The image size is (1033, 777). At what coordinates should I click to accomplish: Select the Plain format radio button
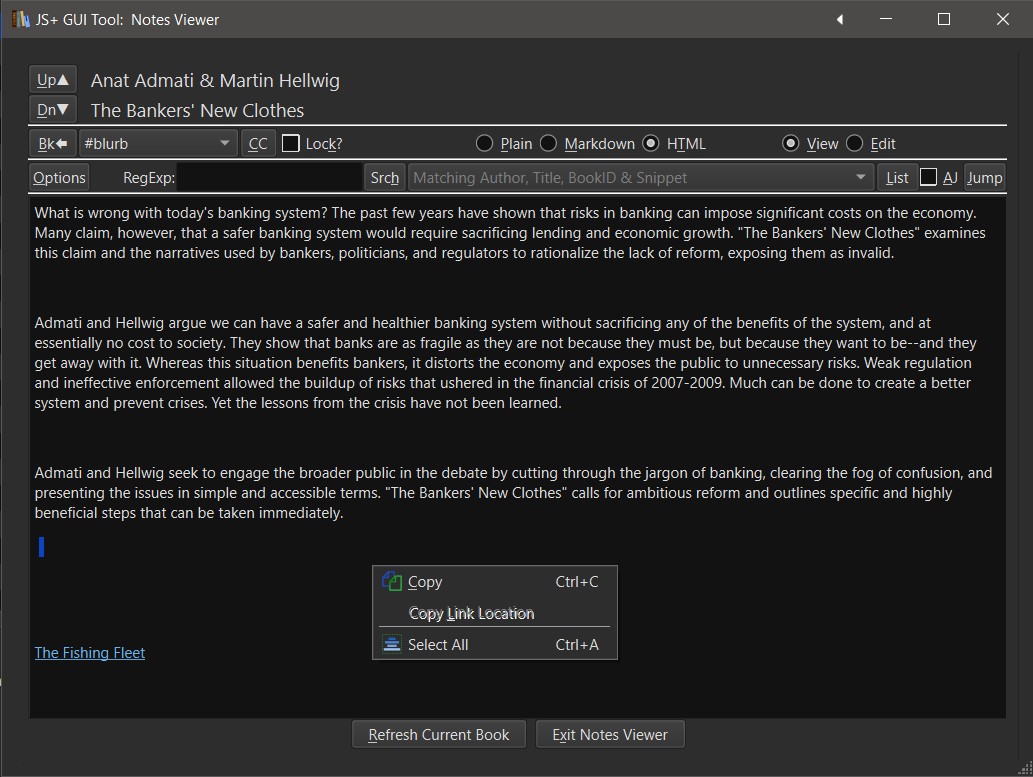click(x=484, y=143)
